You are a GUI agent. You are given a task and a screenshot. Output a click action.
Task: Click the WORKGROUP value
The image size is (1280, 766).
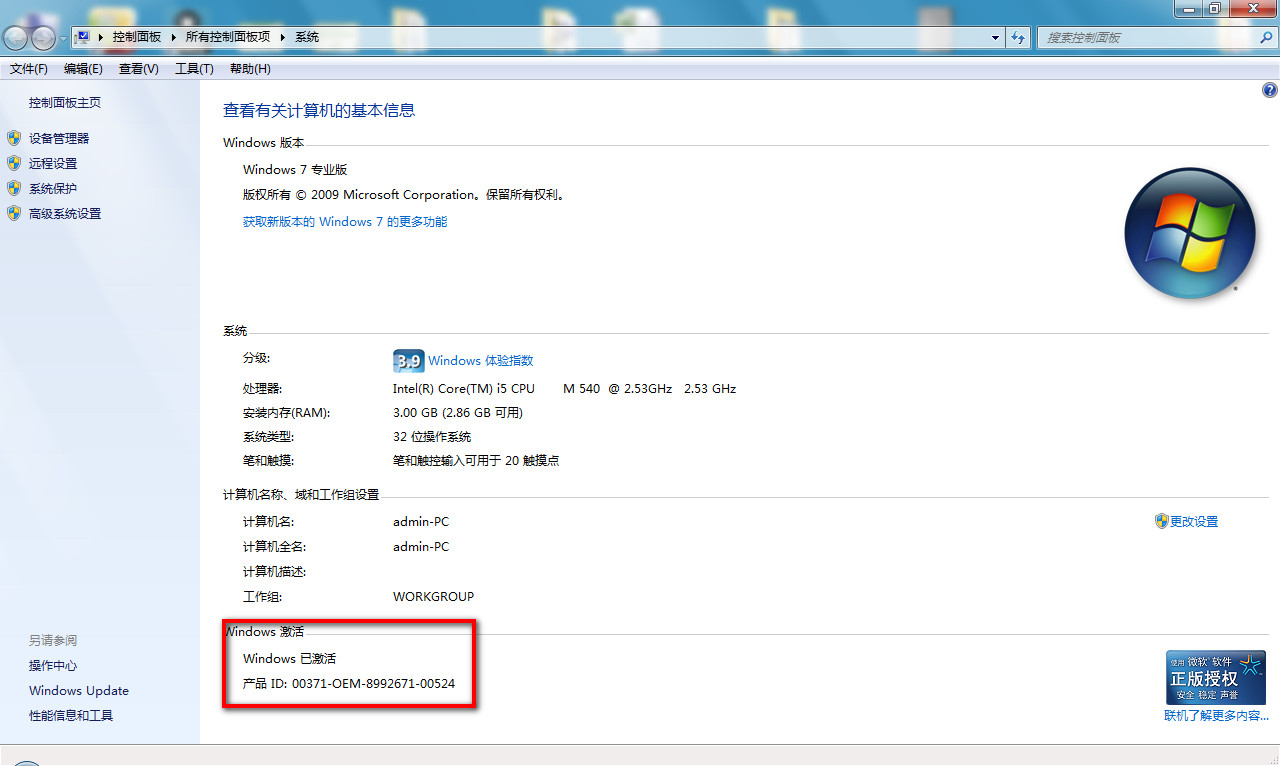pyautogui.click(x=434, y=597)
